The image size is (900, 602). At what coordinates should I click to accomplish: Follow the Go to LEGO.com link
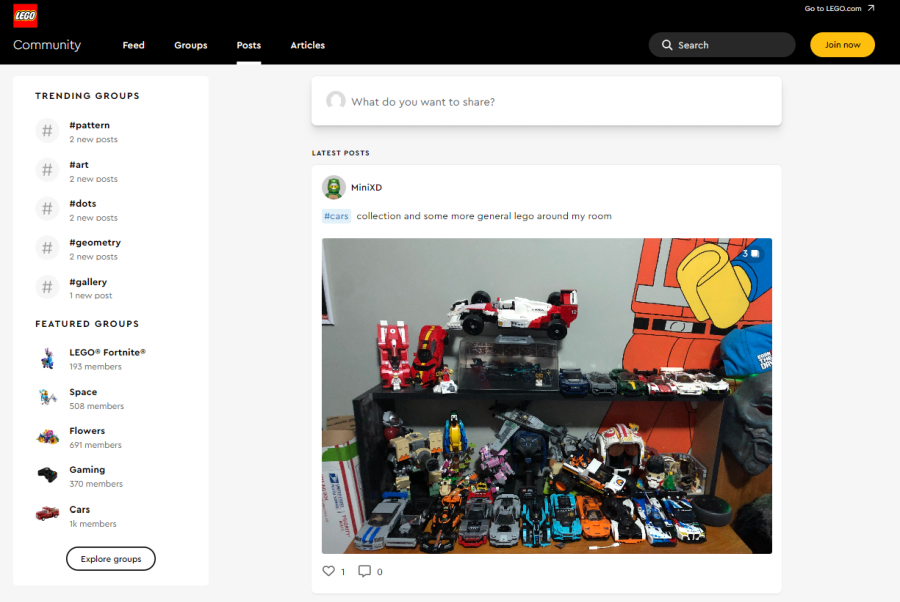coord(839,9)
